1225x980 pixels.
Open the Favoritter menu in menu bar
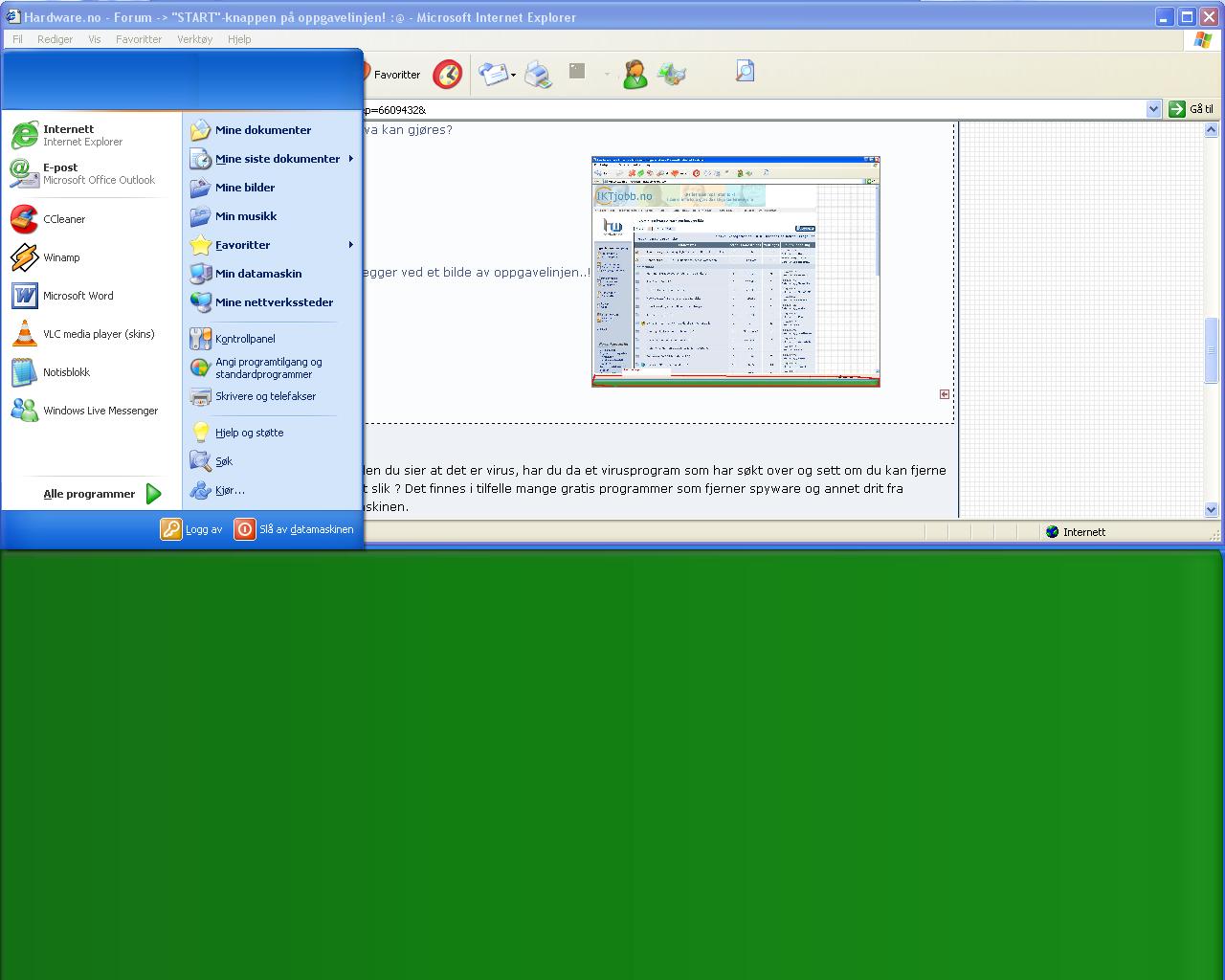click(x=139, y=39)
